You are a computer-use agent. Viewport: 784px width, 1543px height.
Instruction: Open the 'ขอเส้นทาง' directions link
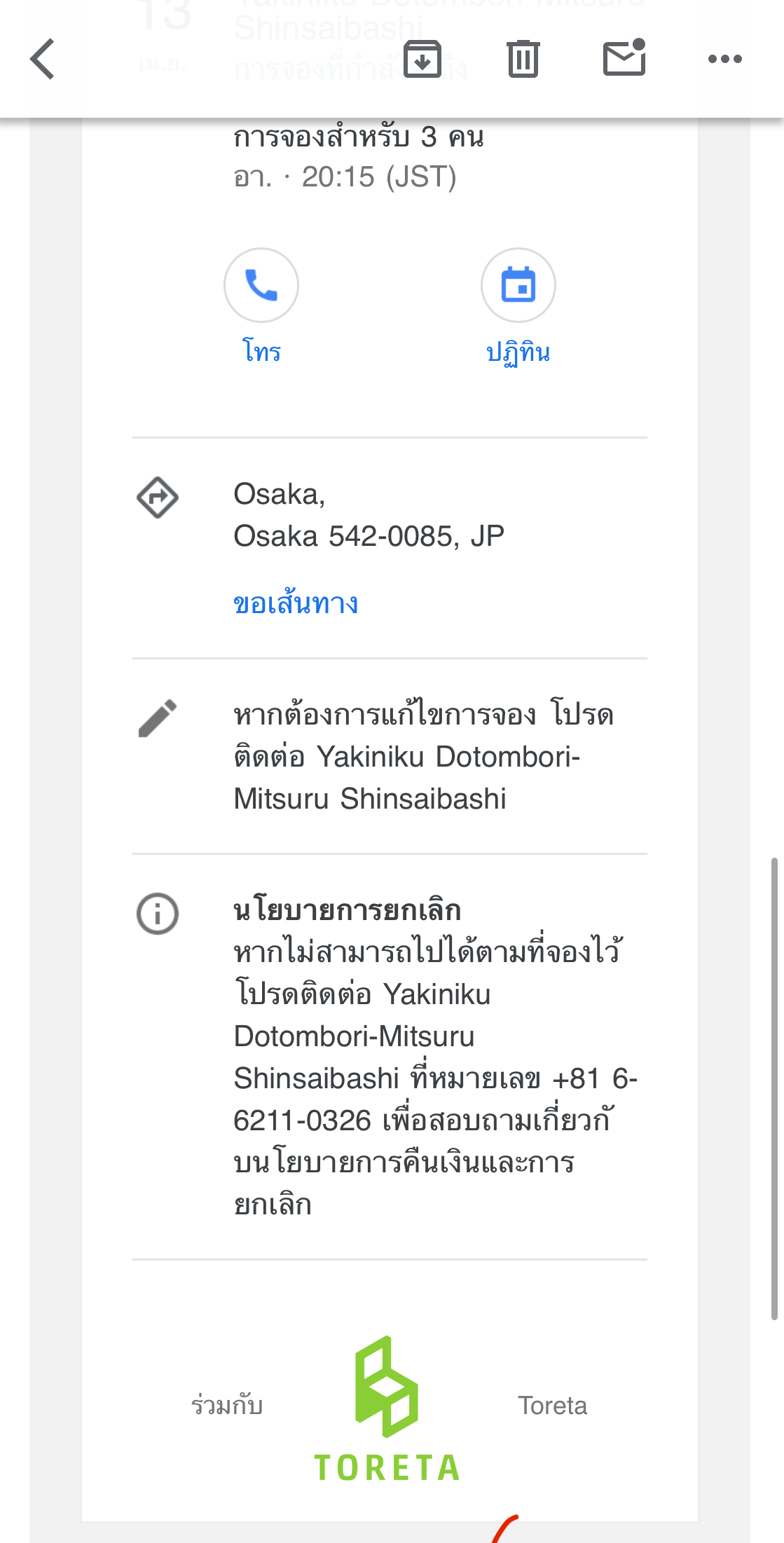pos(296,603)
